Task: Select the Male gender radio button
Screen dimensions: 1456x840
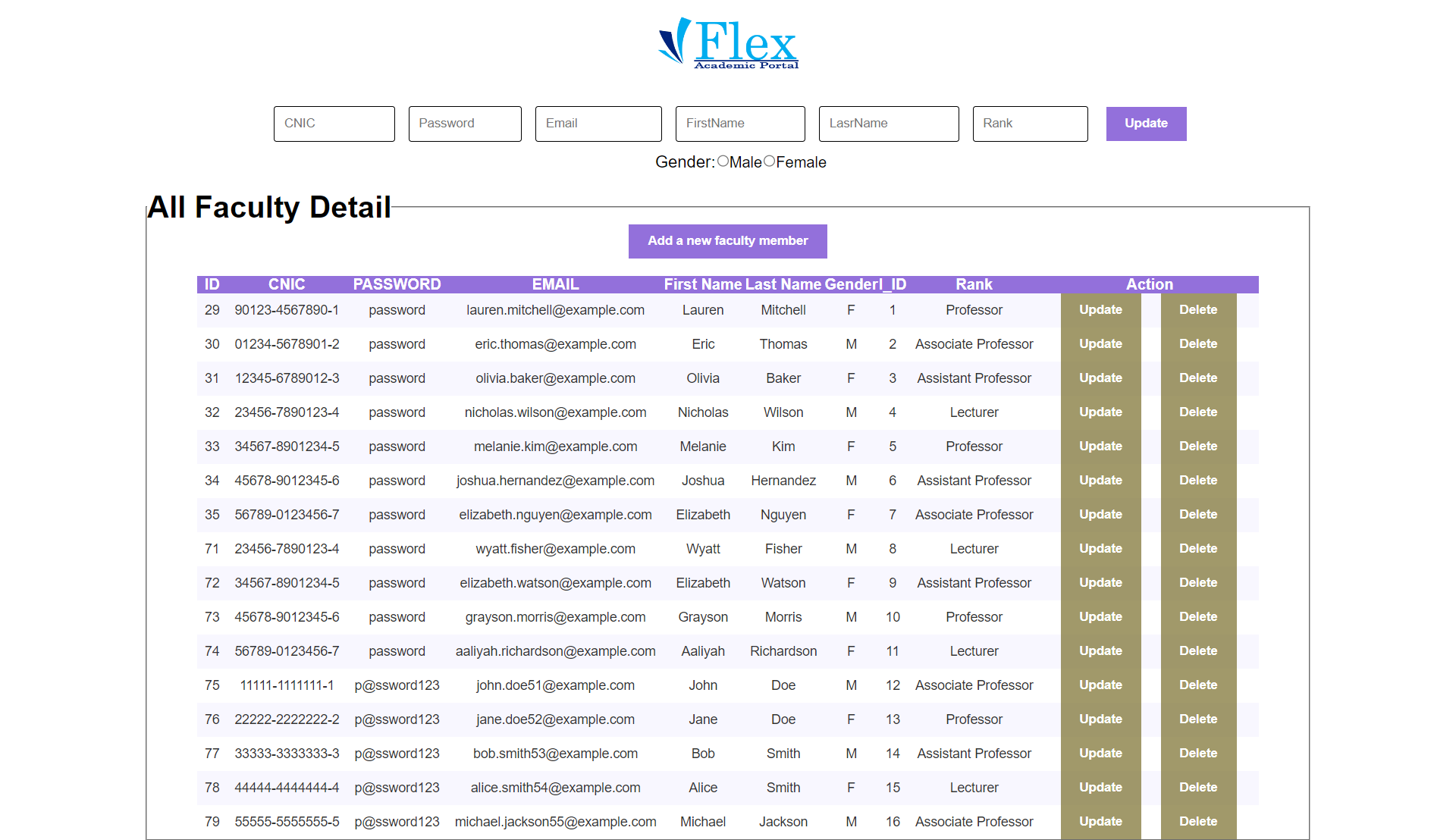Action: coord(723,161)
